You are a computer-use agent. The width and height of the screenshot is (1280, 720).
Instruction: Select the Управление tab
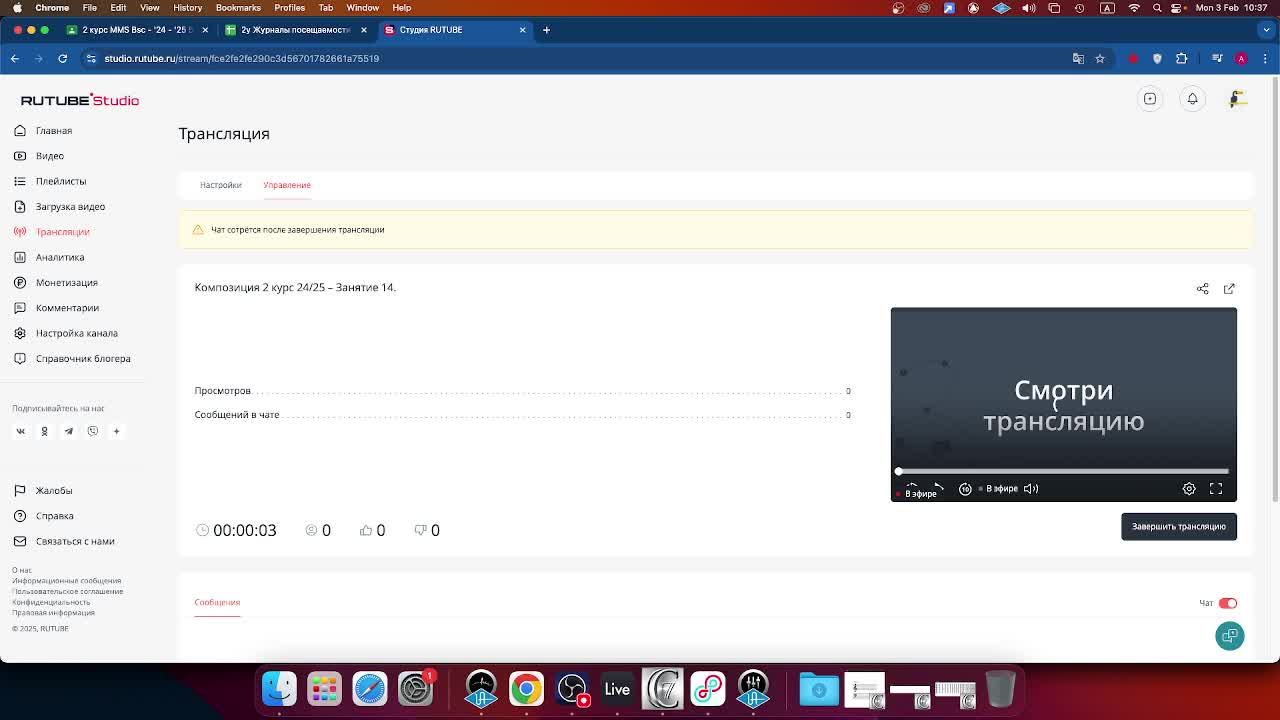point(287,185)
